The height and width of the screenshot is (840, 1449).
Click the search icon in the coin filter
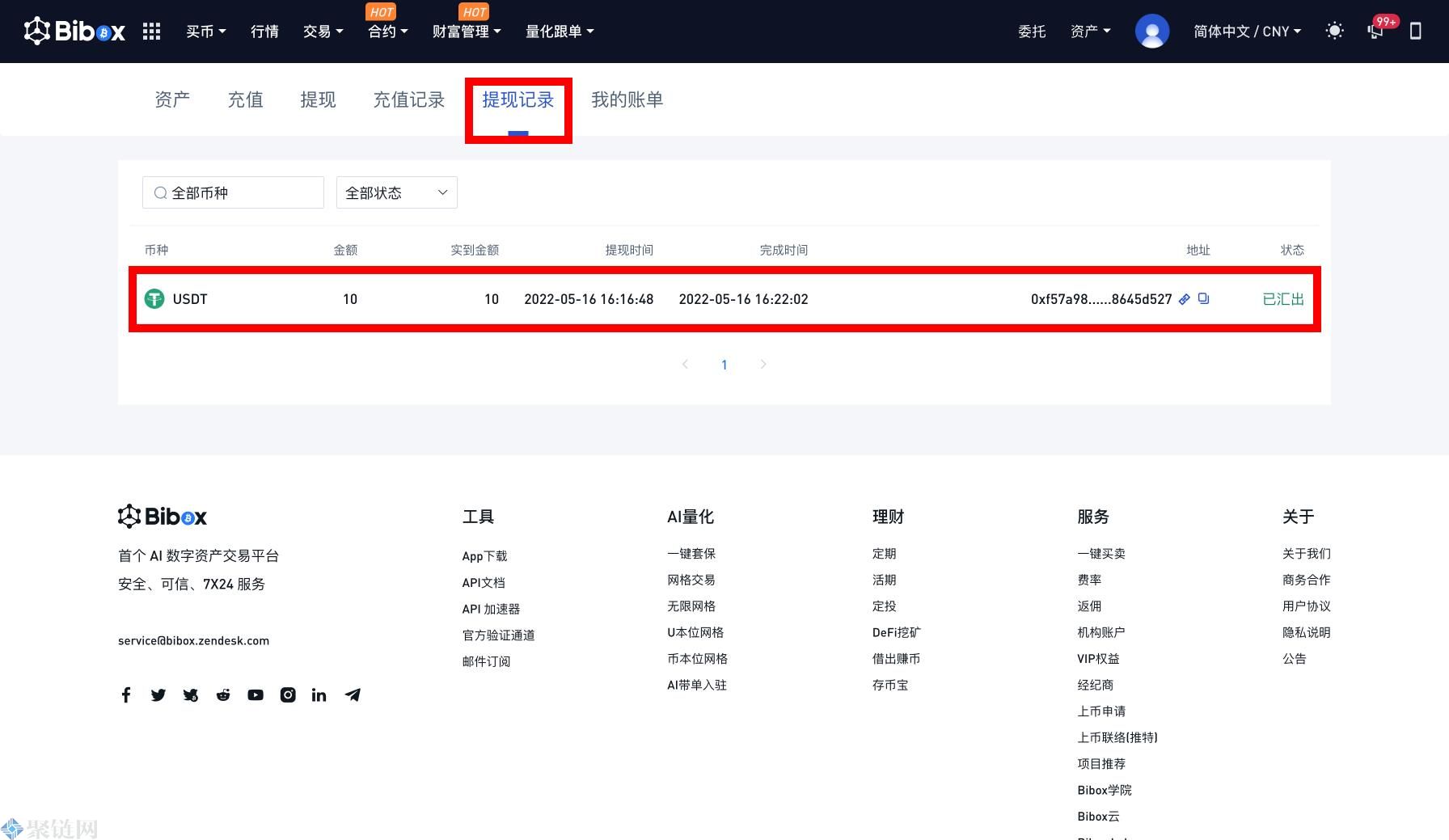(x=160, y=192)
